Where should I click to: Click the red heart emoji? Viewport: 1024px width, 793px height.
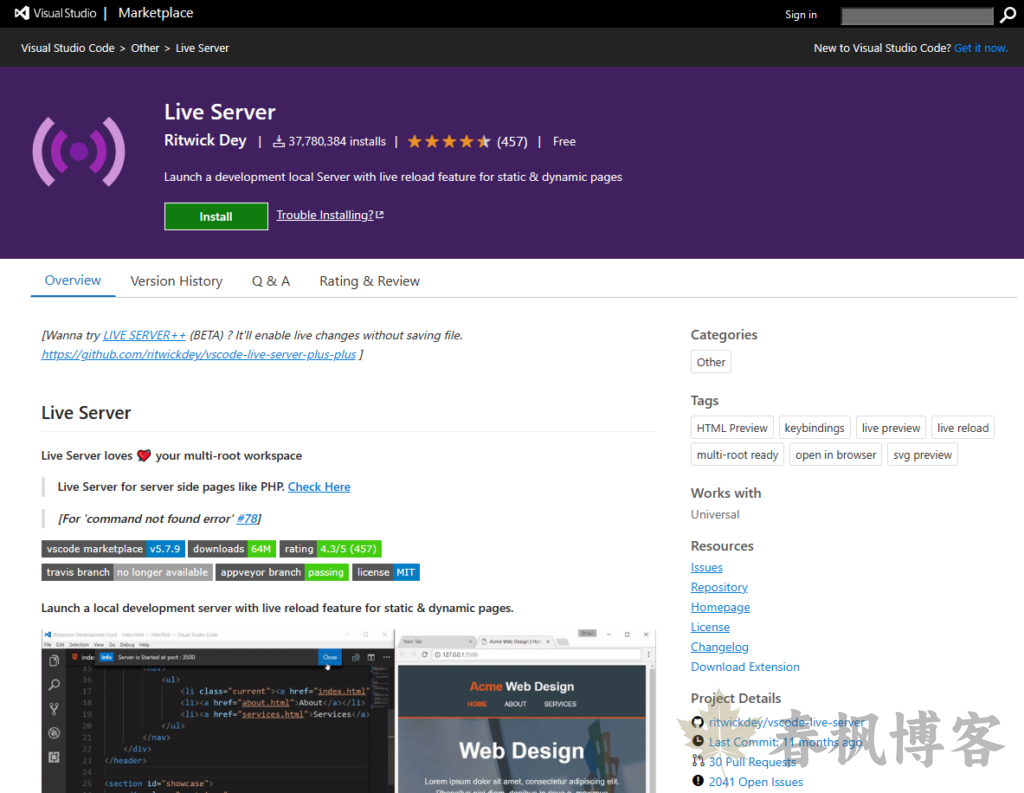144,455
